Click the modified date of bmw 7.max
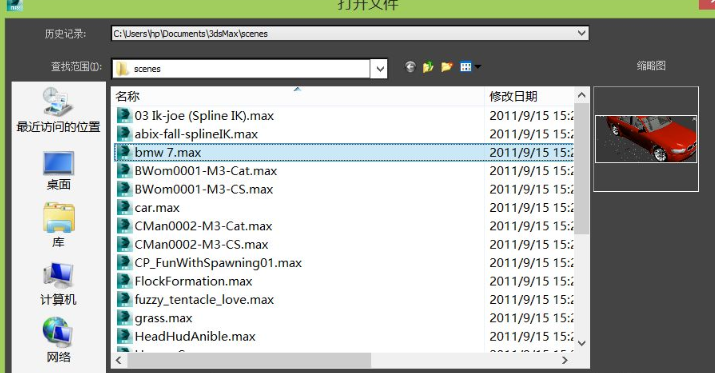Image resolution: width=715 pixels, height=373 pixels. pyautogui.click(x=531, y=152)
